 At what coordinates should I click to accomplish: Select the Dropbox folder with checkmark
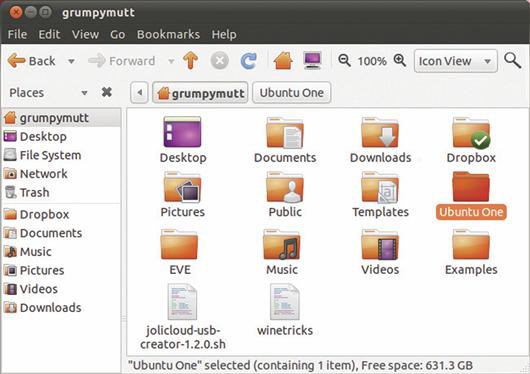pyautogui.click(x=471, y=140)
